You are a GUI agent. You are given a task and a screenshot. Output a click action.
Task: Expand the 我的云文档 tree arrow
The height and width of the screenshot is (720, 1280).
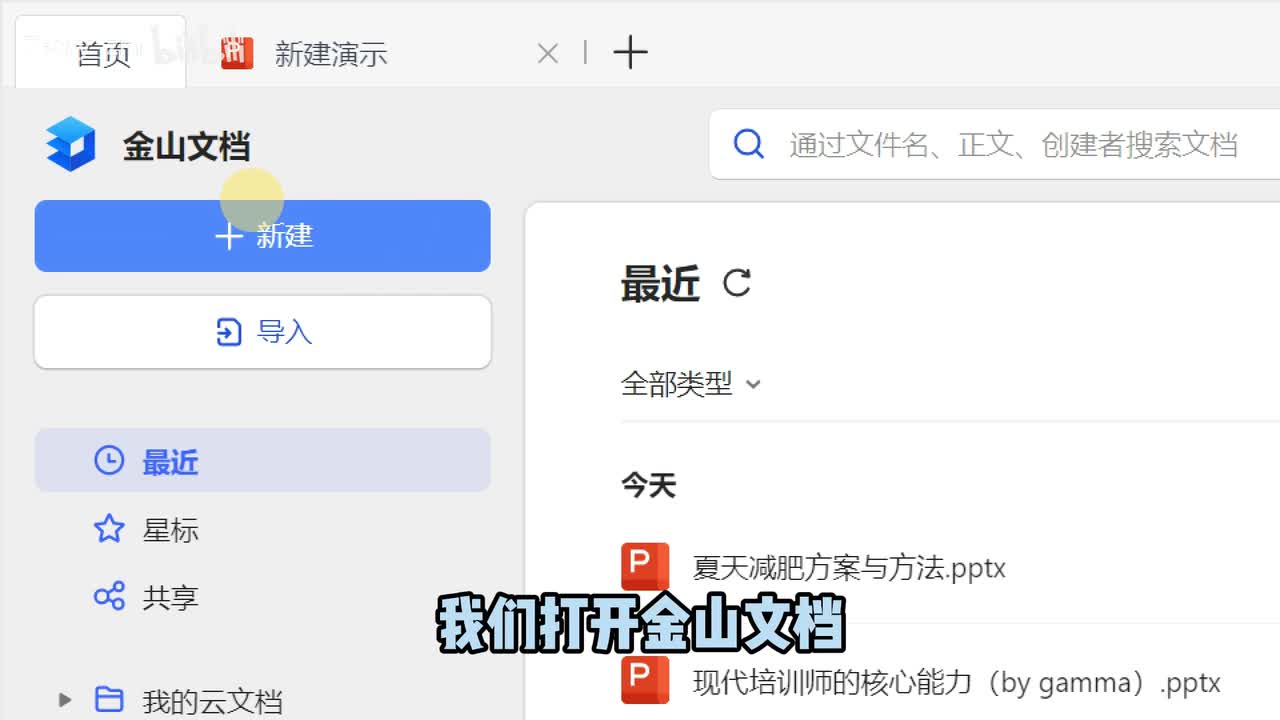click(65, 699)
